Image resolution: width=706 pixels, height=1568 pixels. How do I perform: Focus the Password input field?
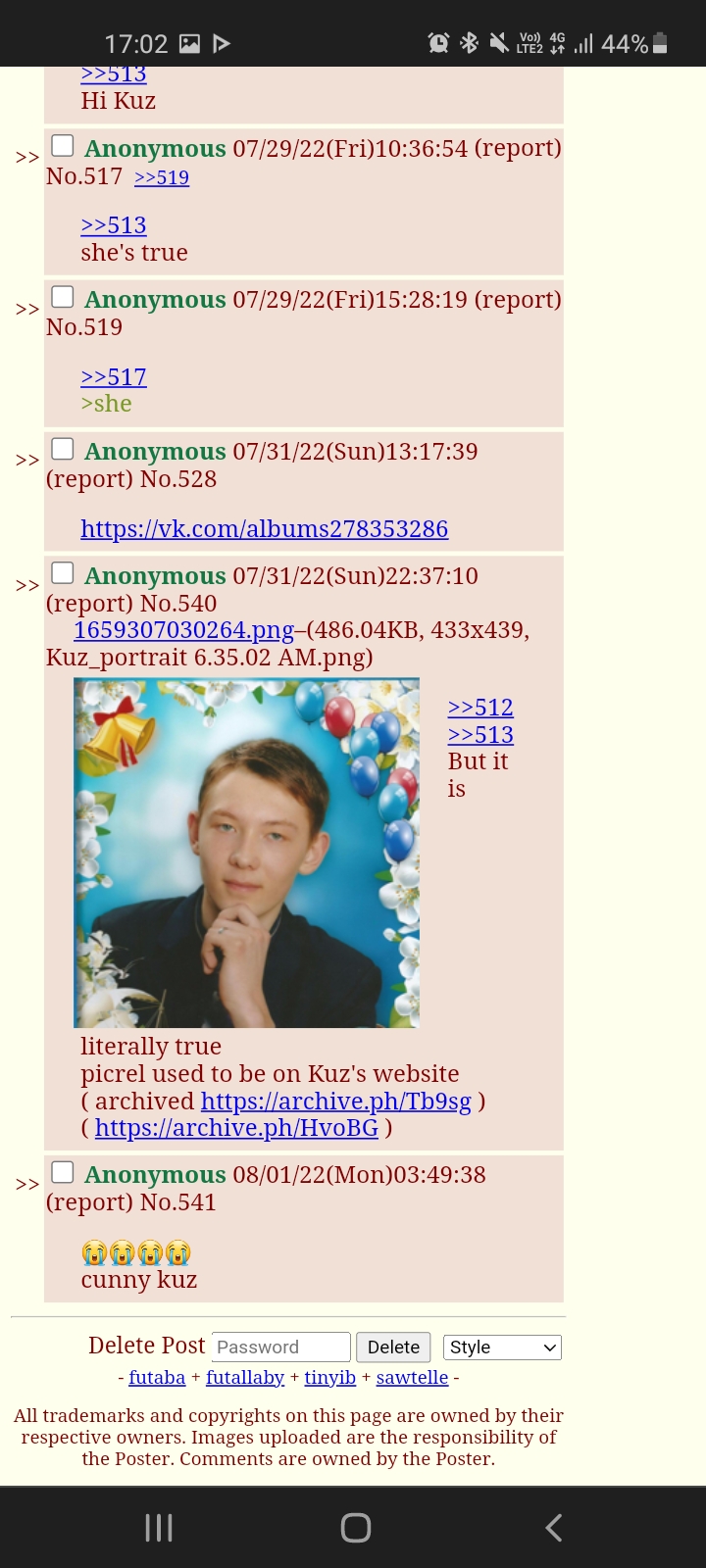pyautogui.click(x=280, y=1347)
